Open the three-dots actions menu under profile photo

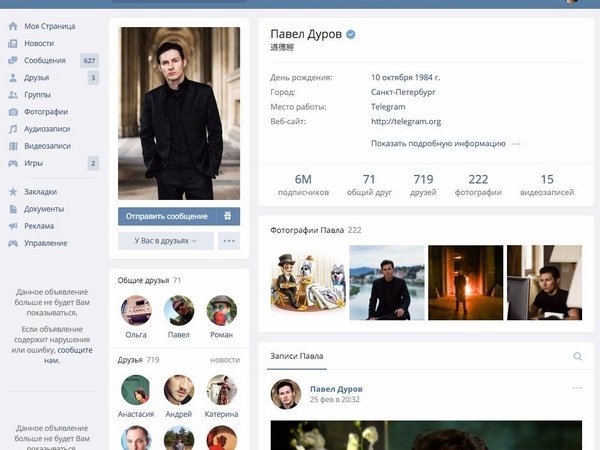click(x=229, y=241)
